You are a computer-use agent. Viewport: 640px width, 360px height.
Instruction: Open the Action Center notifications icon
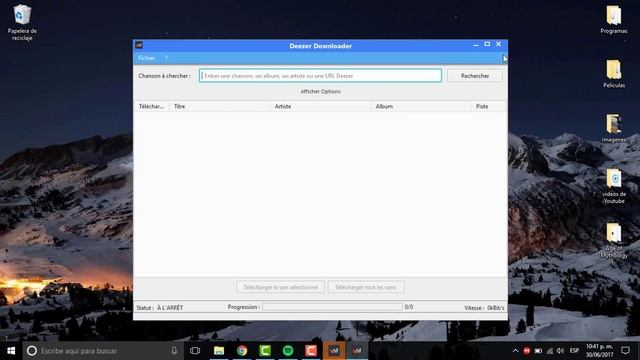click(625, 351)
